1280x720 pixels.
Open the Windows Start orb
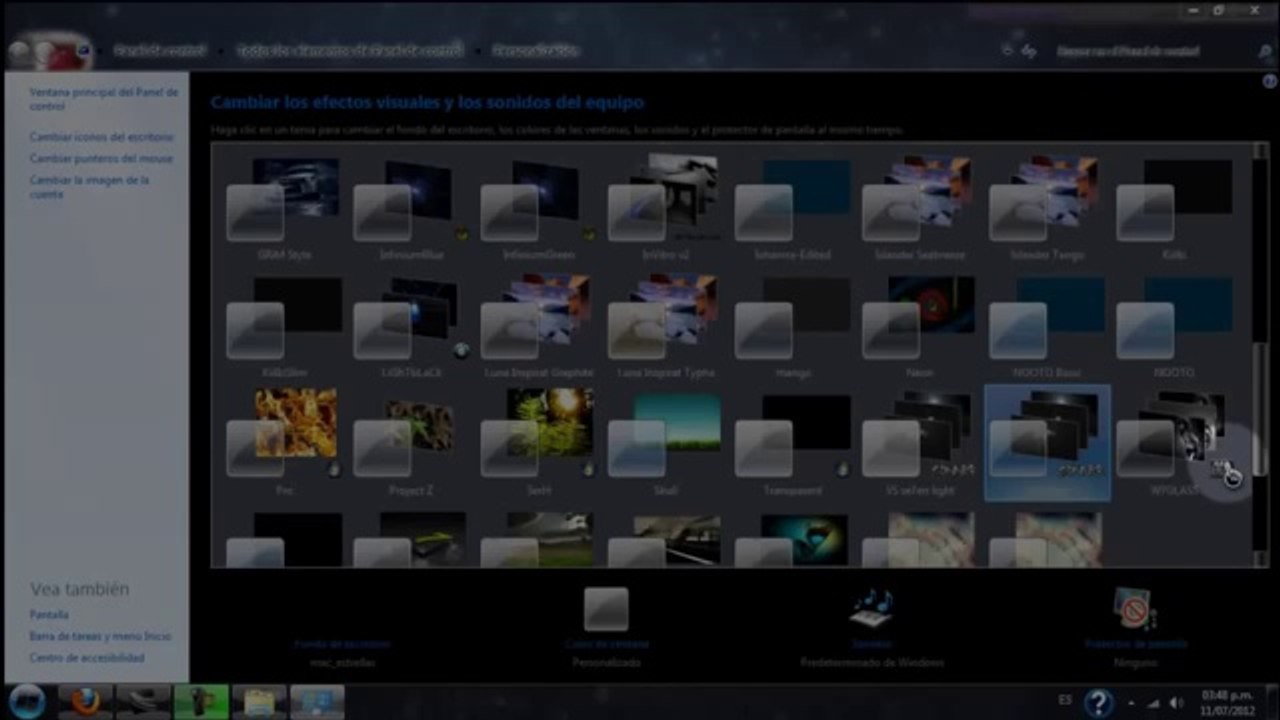(27, 701)
